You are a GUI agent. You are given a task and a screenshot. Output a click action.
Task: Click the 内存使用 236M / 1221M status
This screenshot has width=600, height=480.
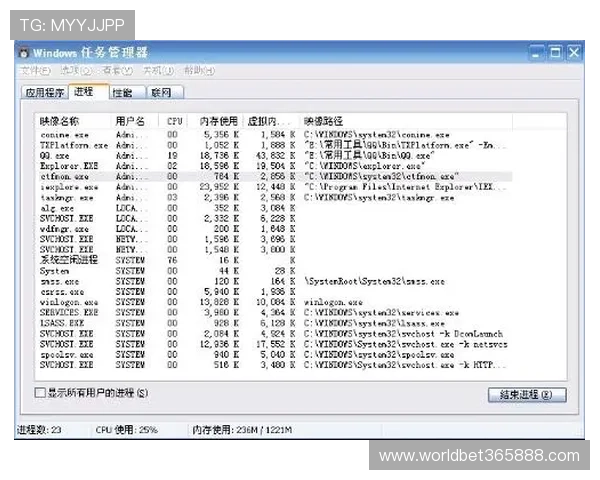[x=242, y=430]
